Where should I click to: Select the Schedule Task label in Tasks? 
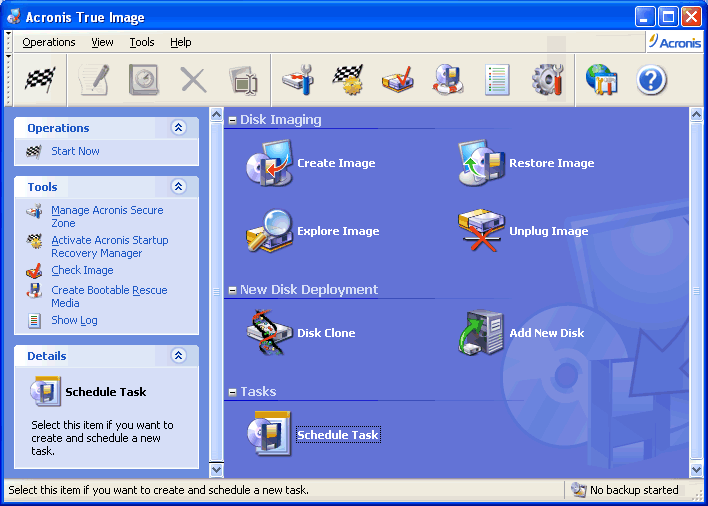[x=338, y=435]
